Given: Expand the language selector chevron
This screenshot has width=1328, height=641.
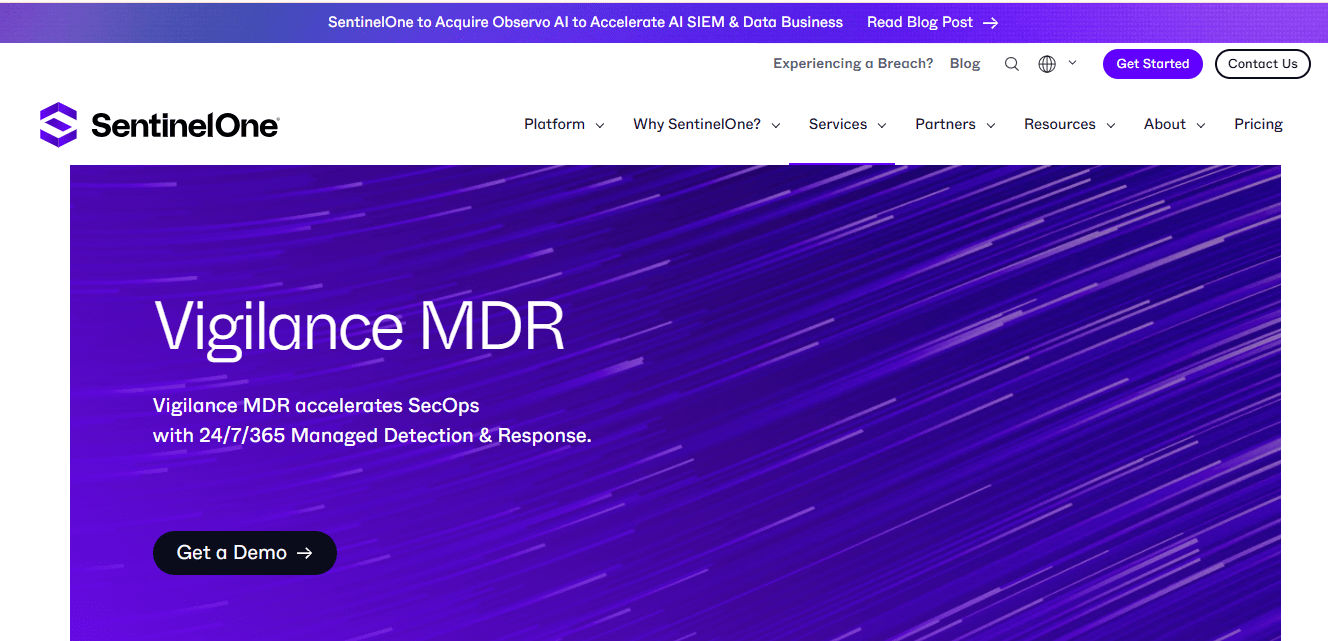Looking at the screenshot, I should pyautogui.click(x=1073, y=63).
